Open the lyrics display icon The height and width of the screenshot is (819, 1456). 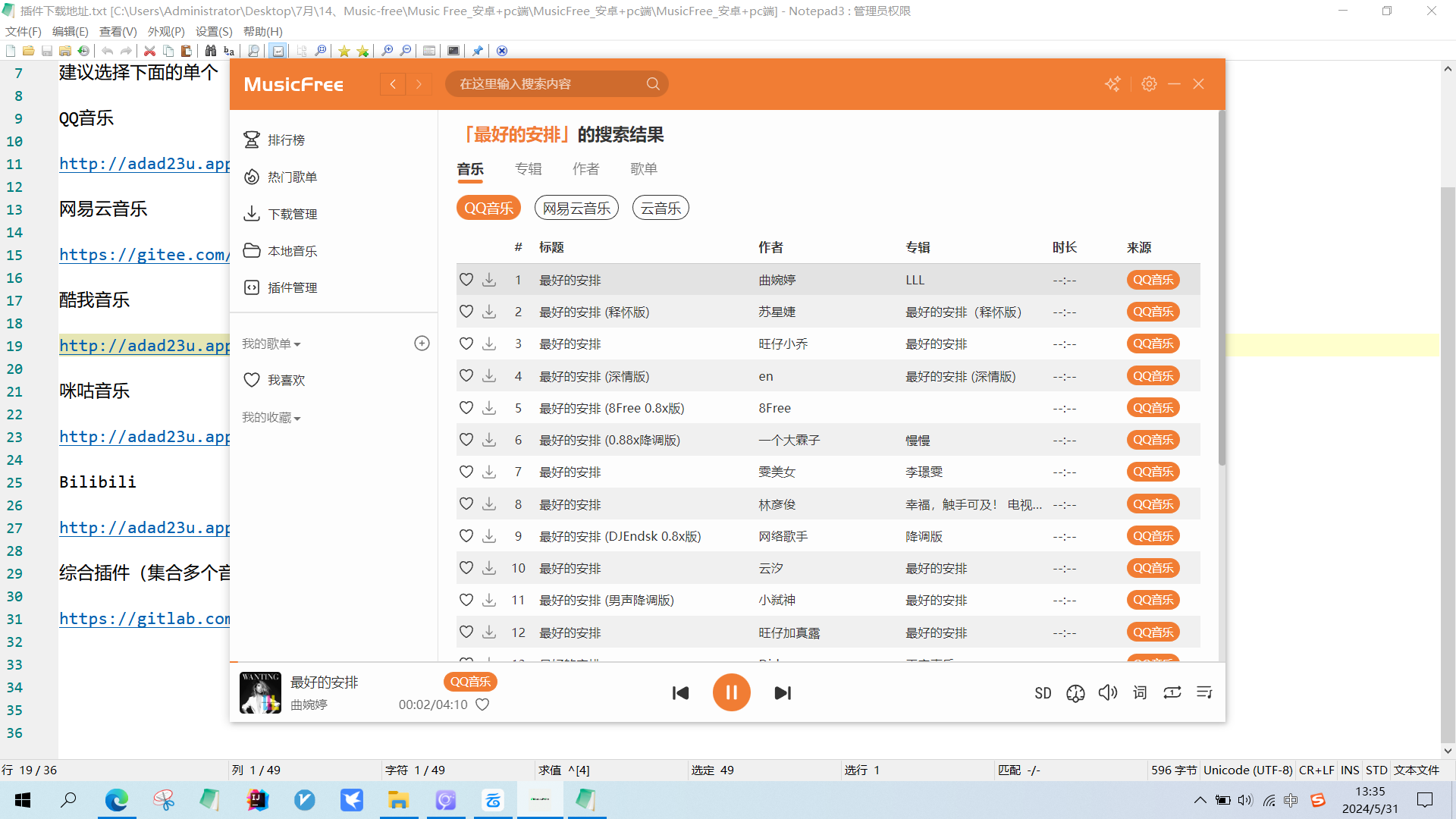[1140, 692]
